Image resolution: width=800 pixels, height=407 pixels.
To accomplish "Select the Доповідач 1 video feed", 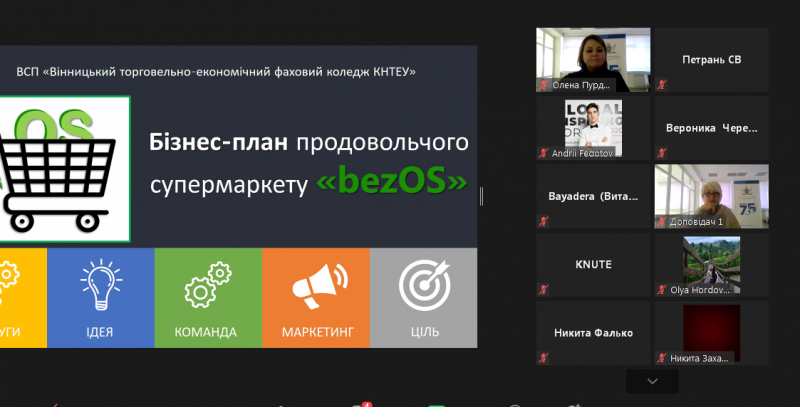I will [x=711, y=196].
